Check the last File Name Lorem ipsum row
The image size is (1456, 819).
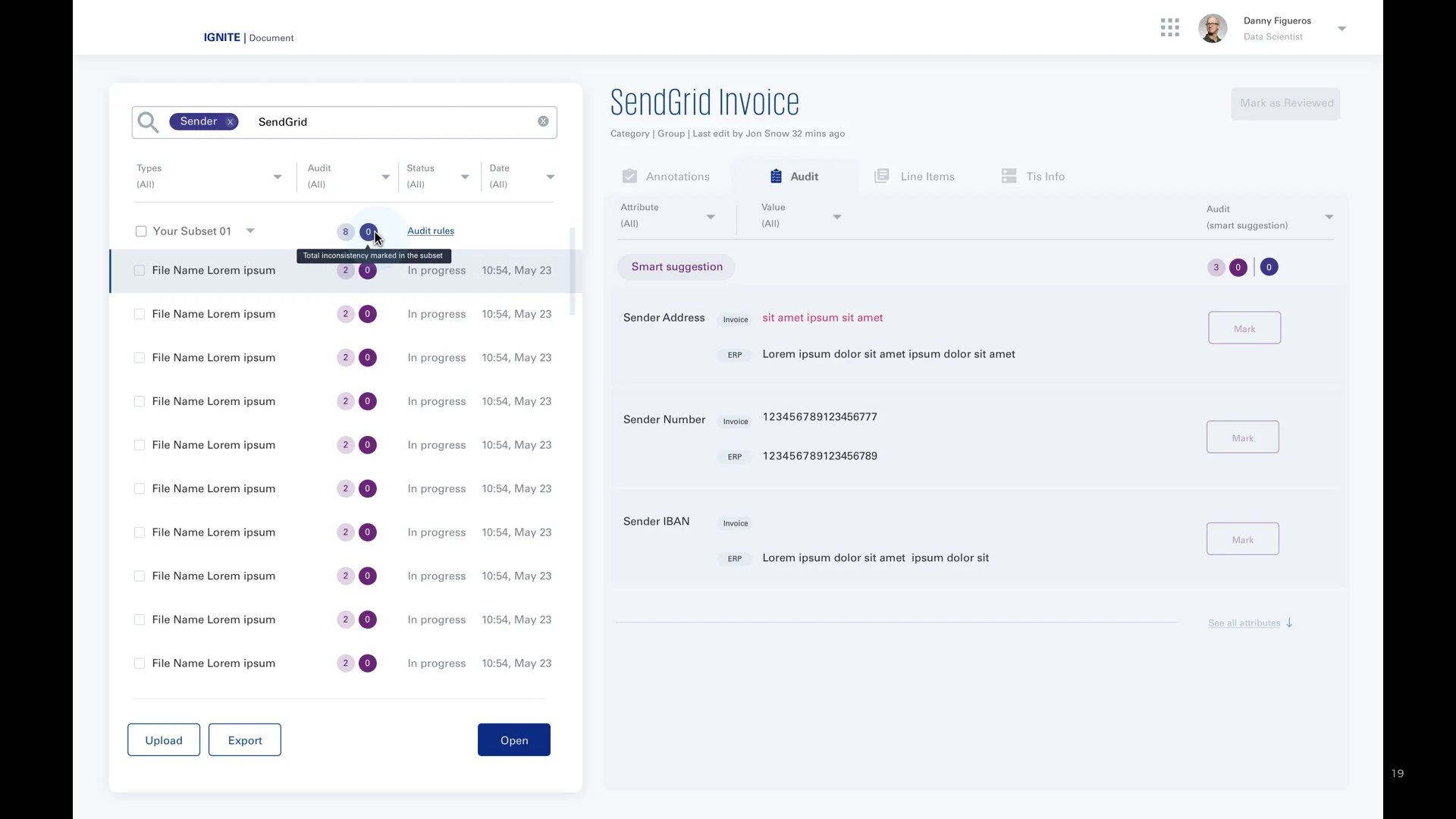(x=140, y=664)
